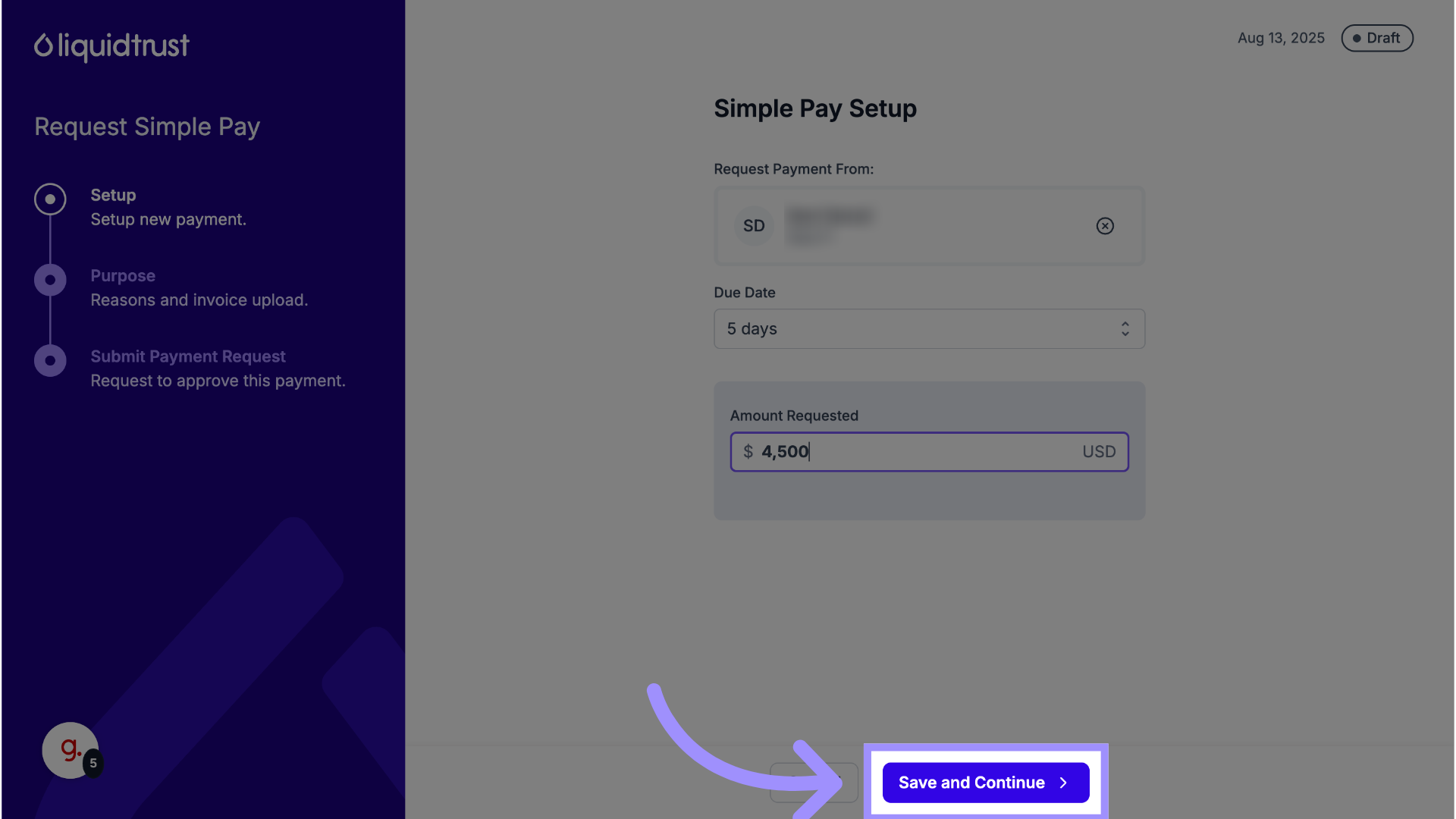Screen dimensions: 1456x819
Task: Click the liquidtrust logo
Action: 111,46
